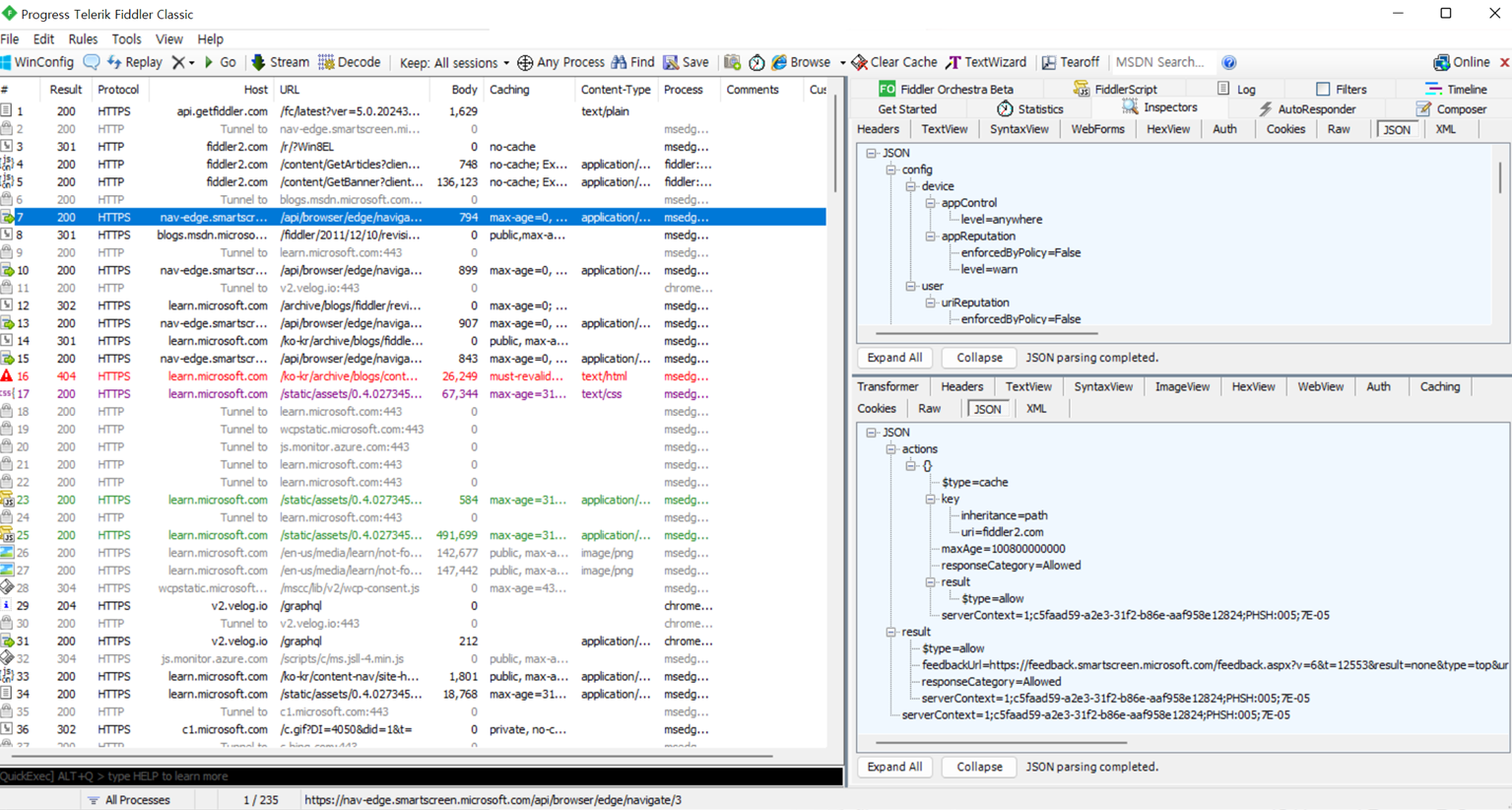The width and height of the screenshot is (1512, 810).
Task: Click the comment speech bubble icon
Action: (92, 62)
